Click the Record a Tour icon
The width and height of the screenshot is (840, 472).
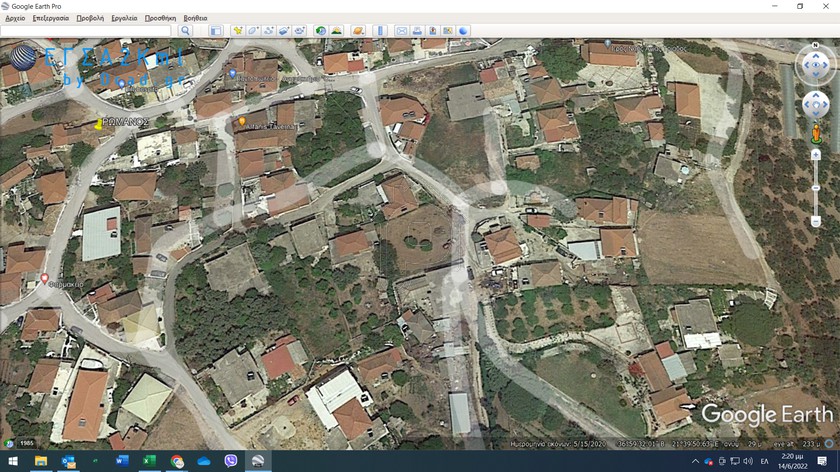(x=299, y=31)
